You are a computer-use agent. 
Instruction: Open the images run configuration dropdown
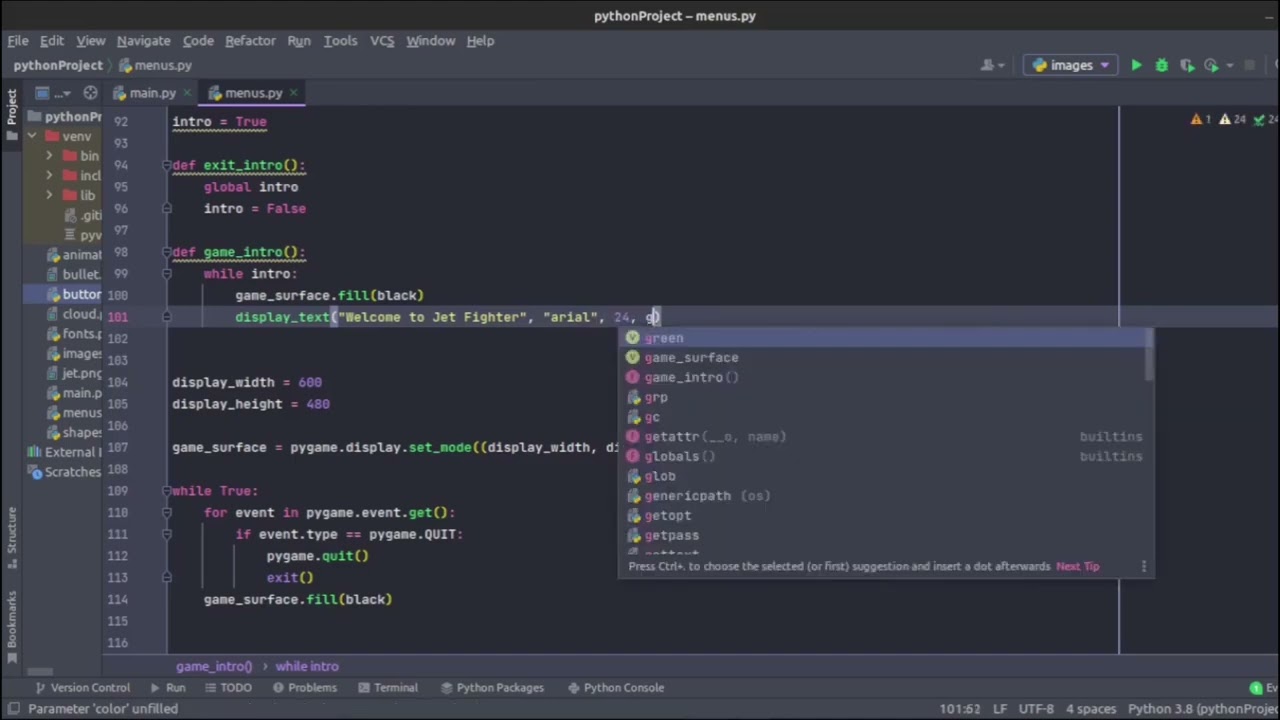click(x=1071, y=65)
